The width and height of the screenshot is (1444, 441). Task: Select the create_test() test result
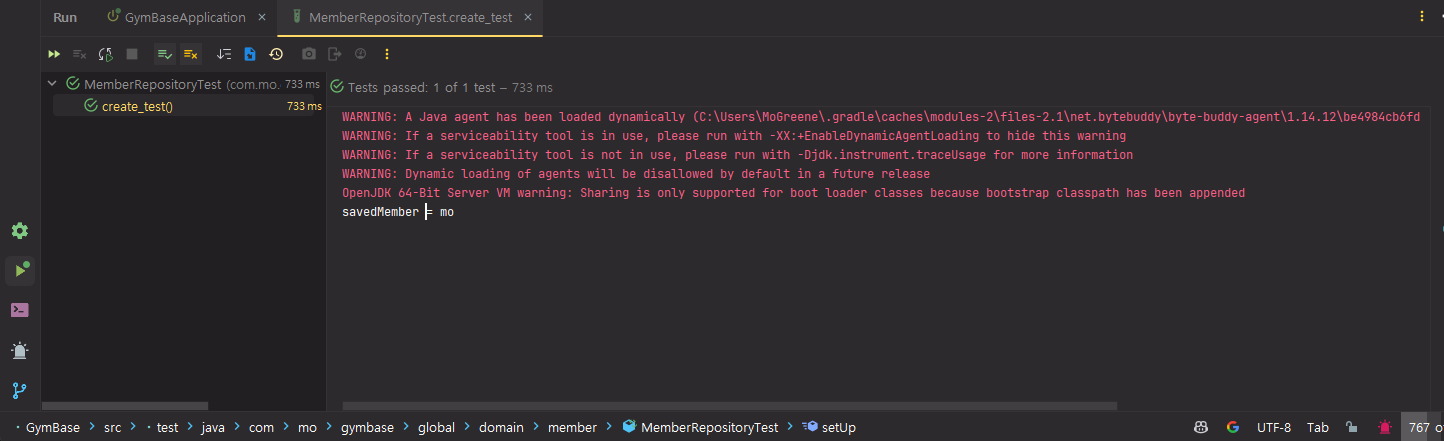[184, 106]
